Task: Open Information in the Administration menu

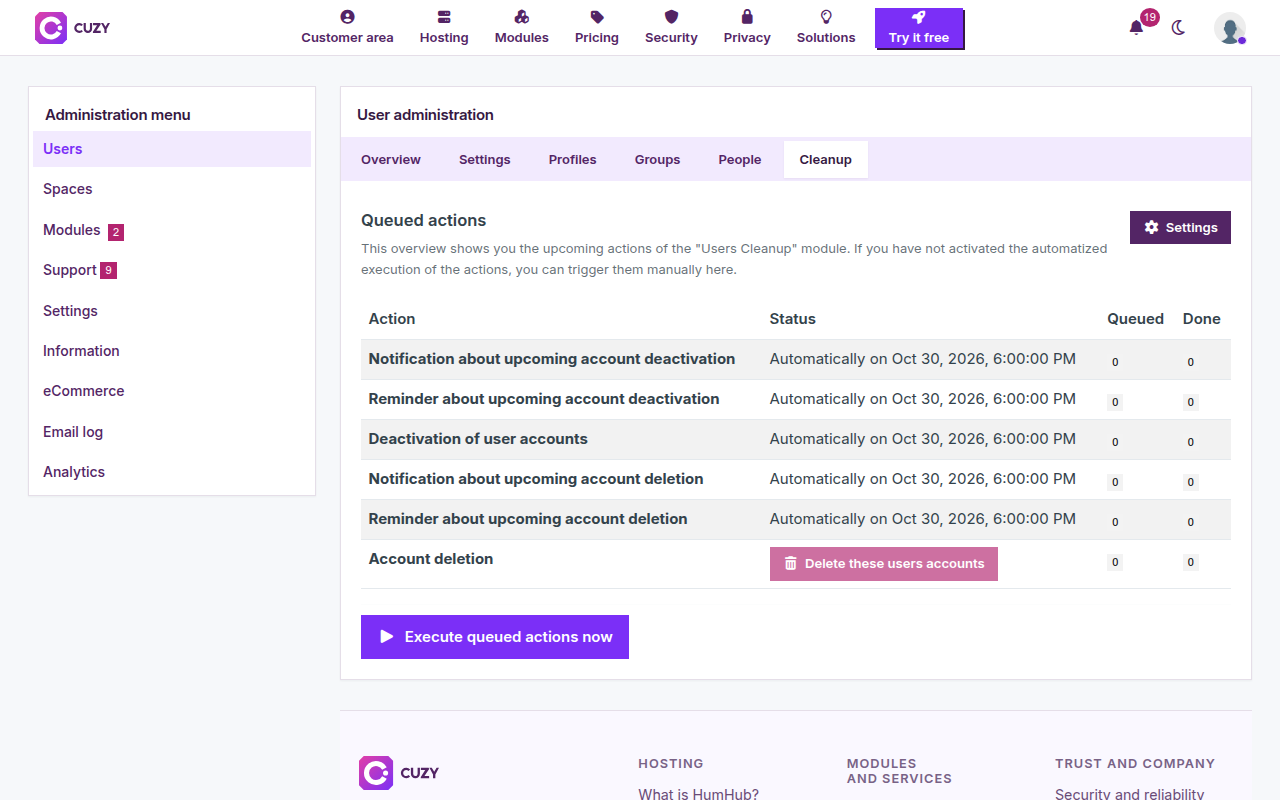Action: pyautogui.click(x=172, y=351)
